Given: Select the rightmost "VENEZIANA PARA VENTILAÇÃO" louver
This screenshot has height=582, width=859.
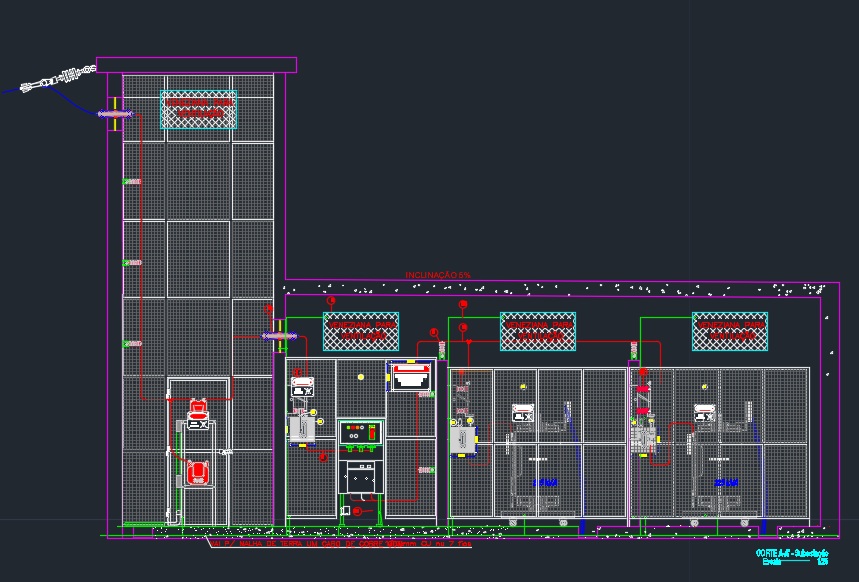Looking at the screenshot, I should [730, 332].
